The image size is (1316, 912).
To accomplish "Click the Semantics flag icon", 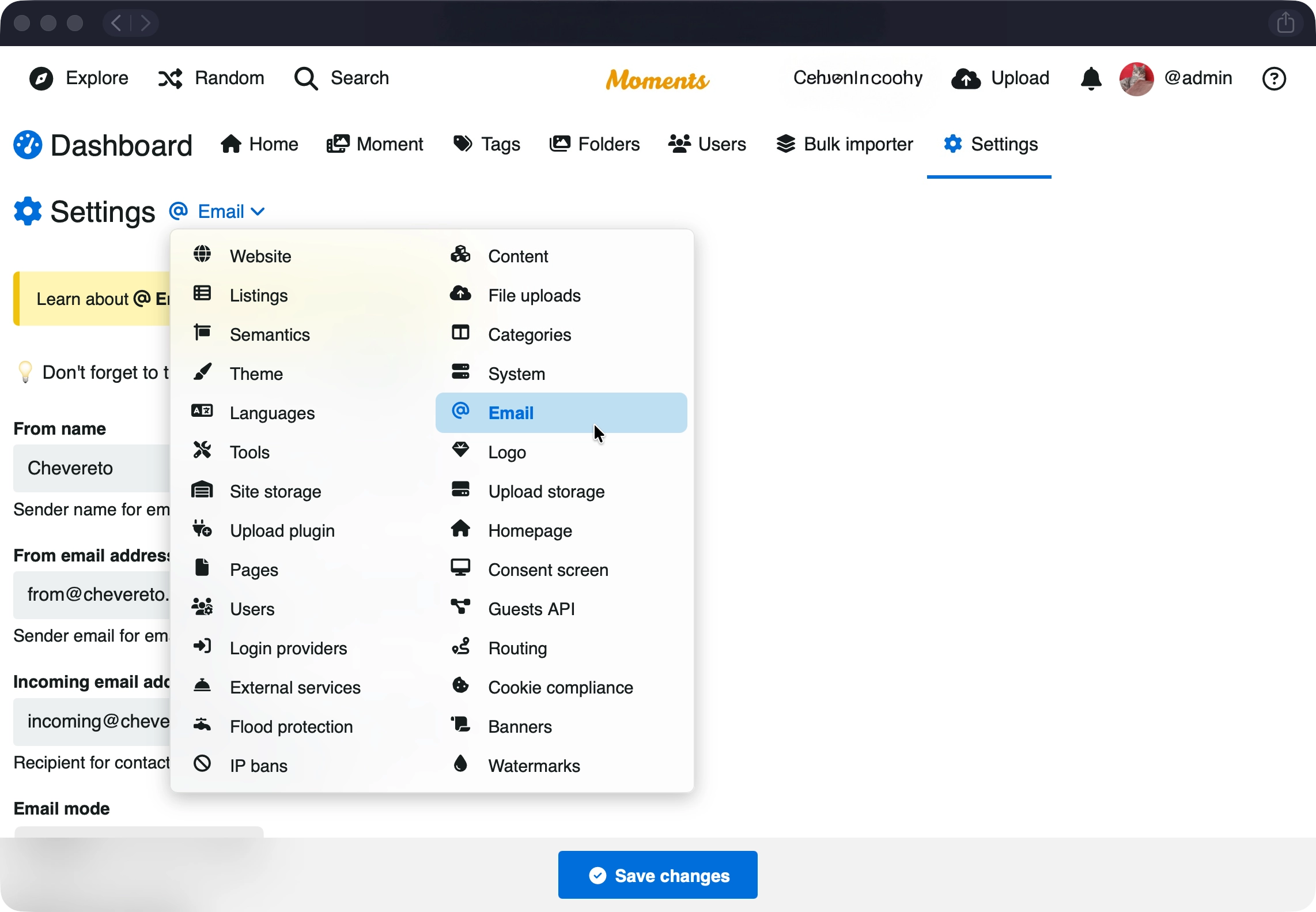I will pyautogui.click(x=202, y=333).
